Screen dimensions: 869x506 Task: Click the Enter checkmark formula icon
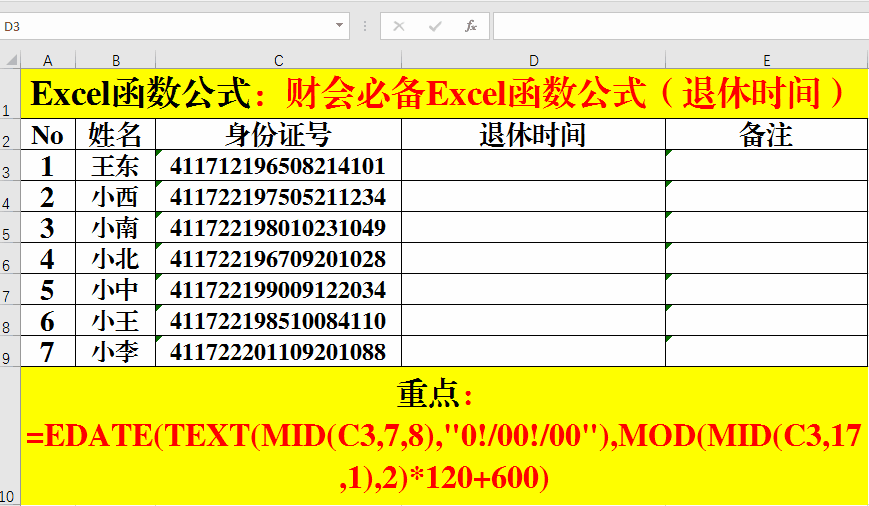click(435, 26)
